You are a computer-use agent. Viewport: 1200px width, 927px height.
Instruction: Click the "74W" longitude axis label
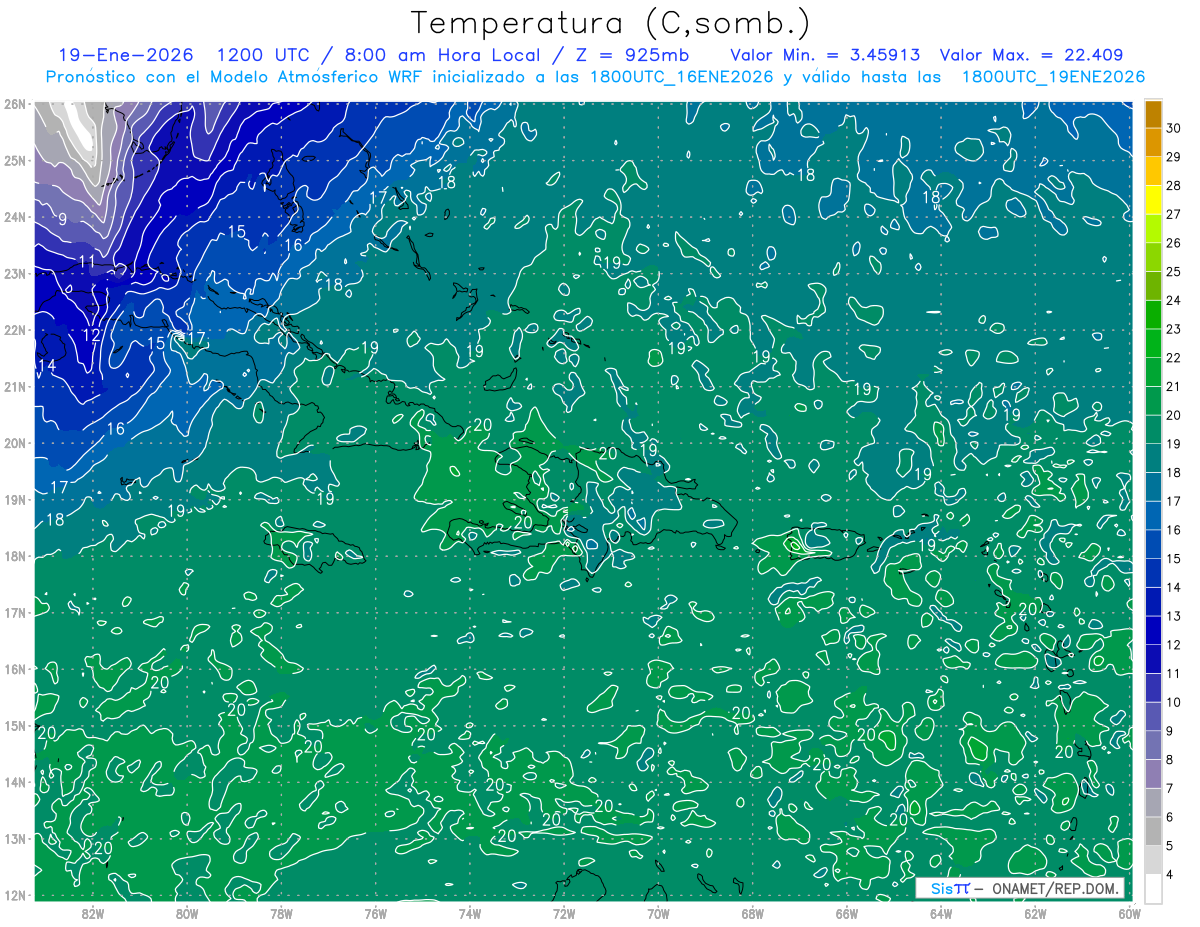click(470, 913)
